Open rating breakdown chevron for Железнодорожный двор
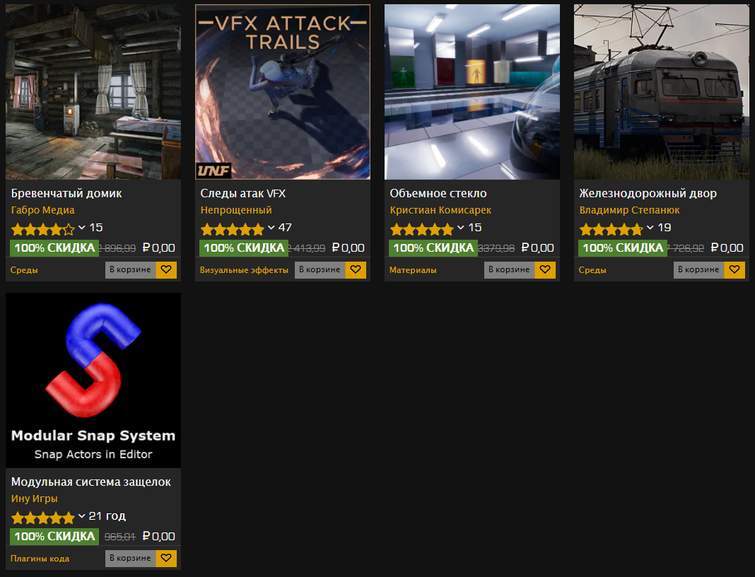 (x=650, y=228)
